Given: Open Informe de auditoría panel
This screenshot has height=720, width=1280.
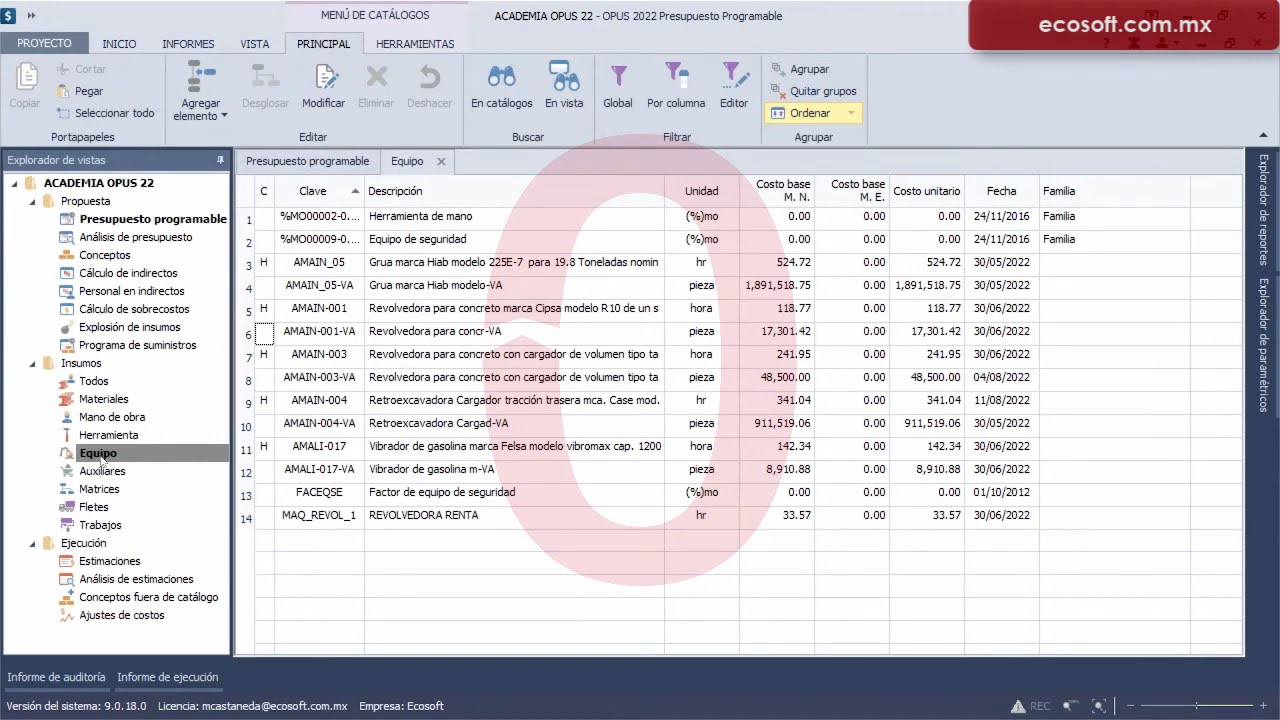Looking at the screenshot, I should (x=56, y=677).
